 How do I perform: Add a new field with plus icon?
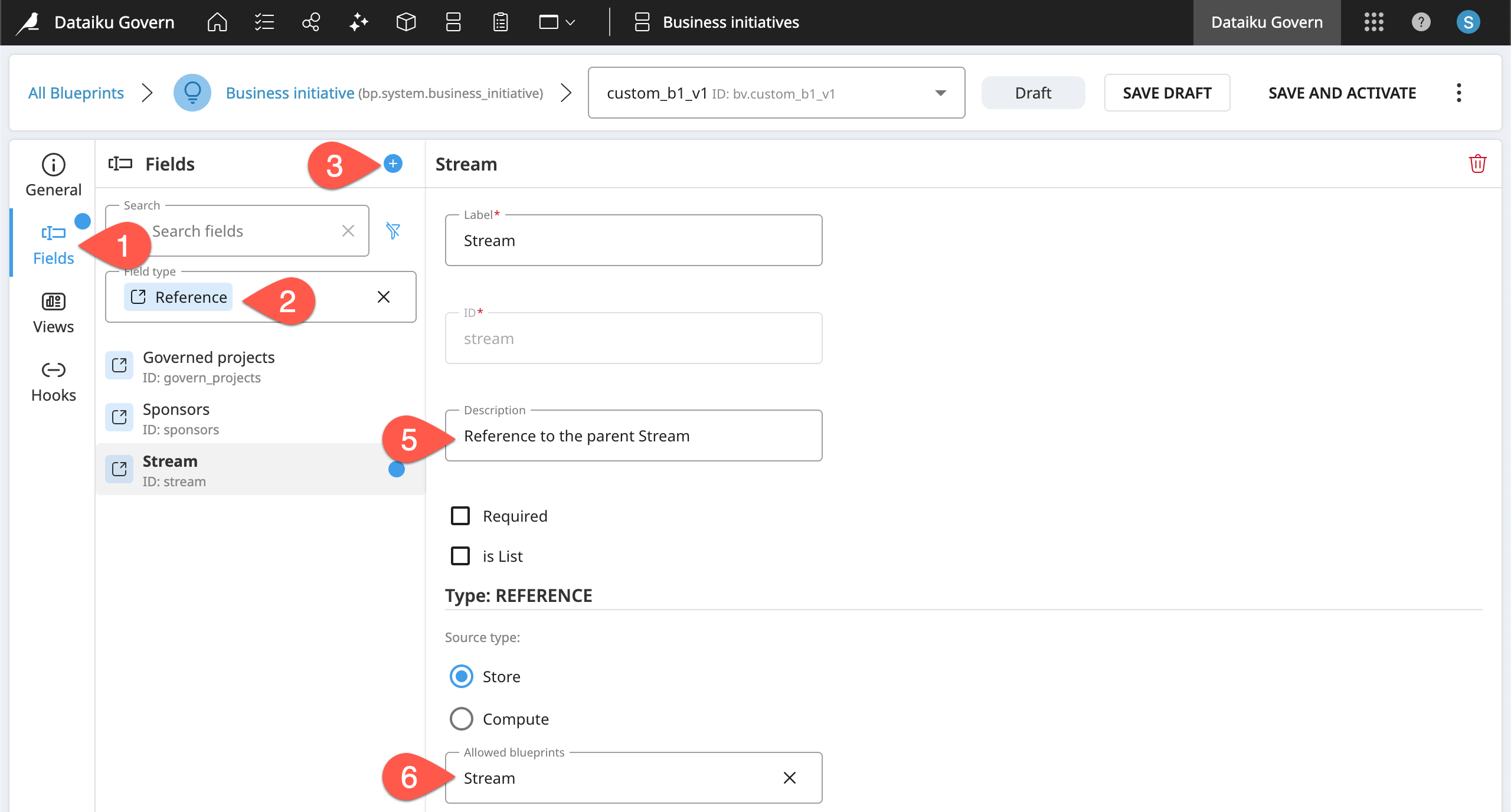(x=393, y=163)
